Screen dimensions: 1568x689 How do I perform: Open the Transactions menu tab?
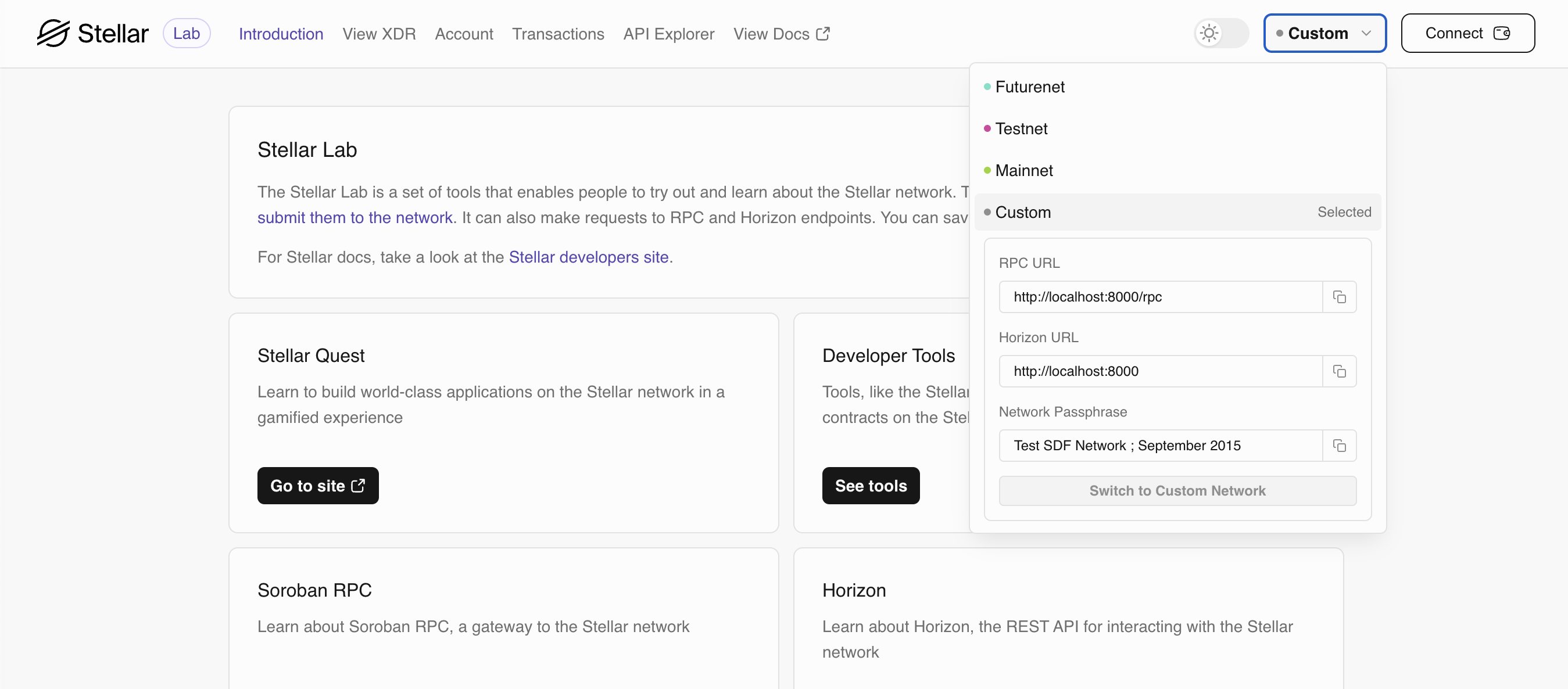(557, 33)
